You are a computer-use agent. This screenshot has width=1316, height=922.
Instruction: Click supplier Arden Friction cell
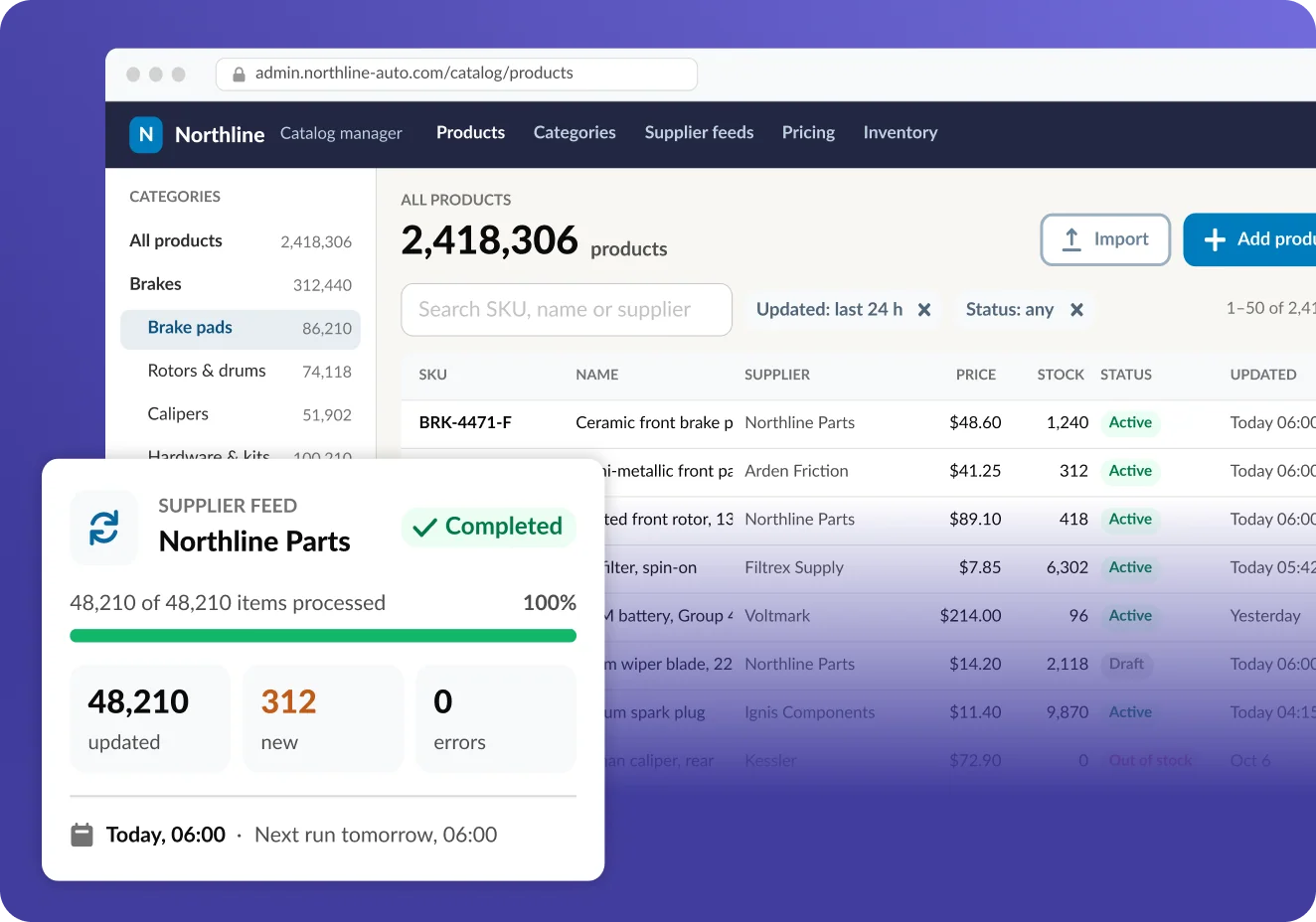(796, 471)
